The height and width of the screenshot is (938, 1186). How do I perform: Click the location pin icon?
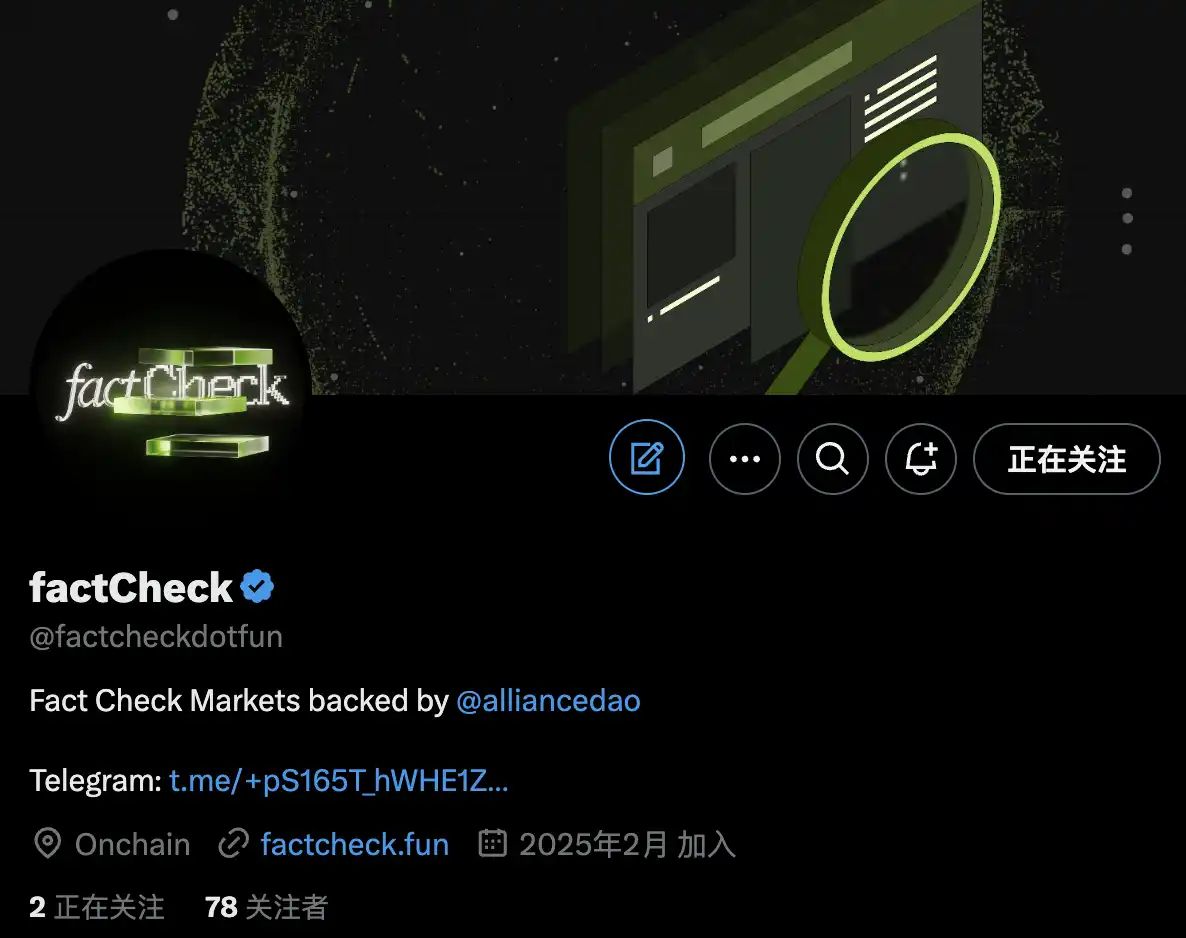48,843
